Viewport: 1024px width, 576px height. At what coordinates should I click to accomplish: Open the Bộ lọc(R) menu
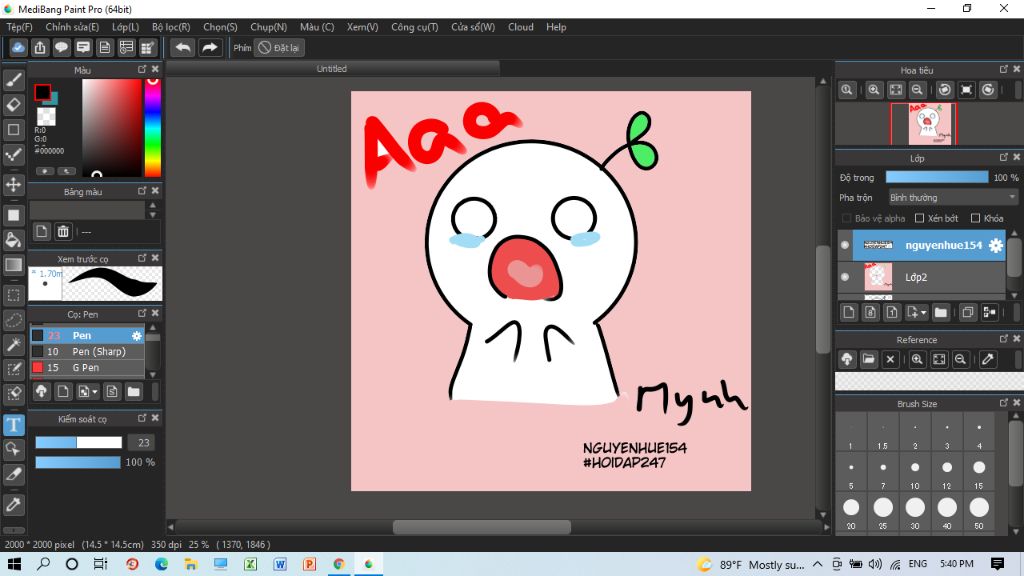(x=171, y=27)
